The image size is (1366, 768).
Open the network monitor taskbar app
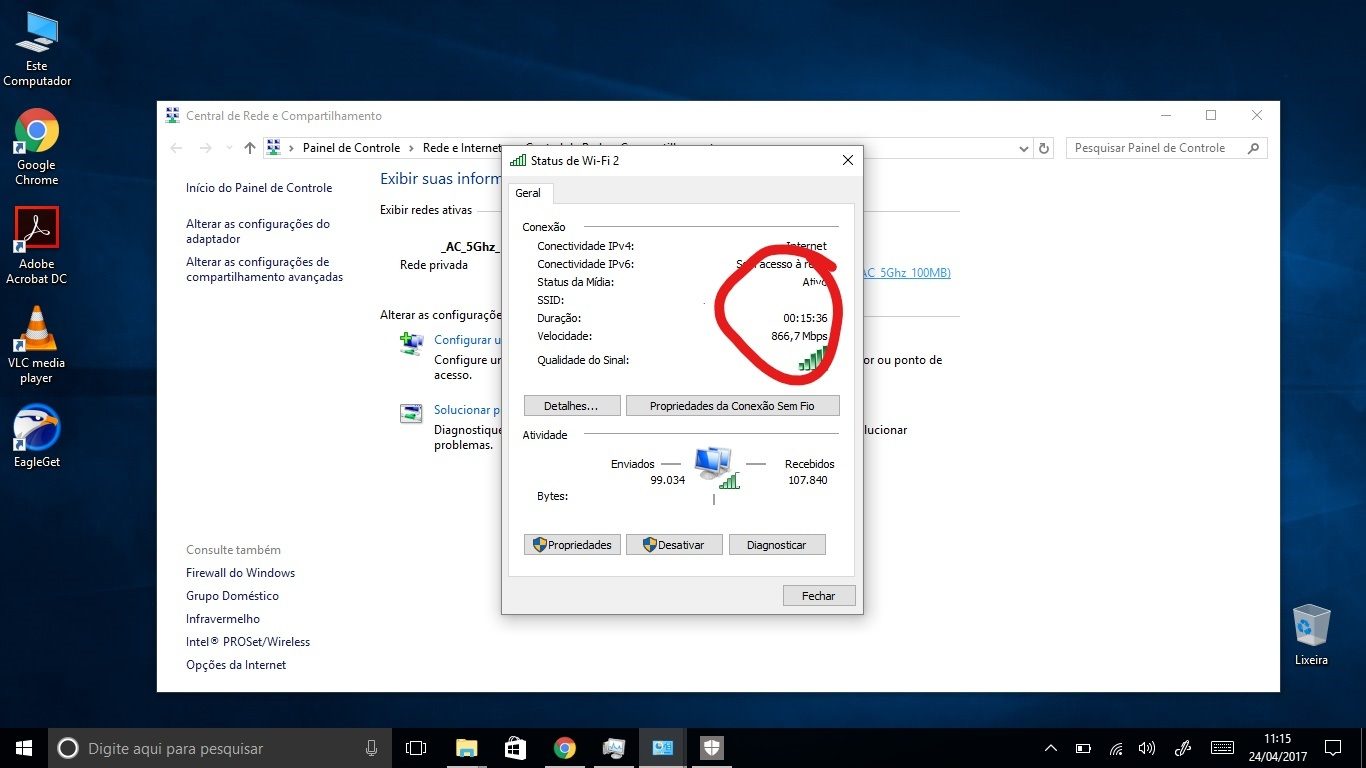pos(614,748)
